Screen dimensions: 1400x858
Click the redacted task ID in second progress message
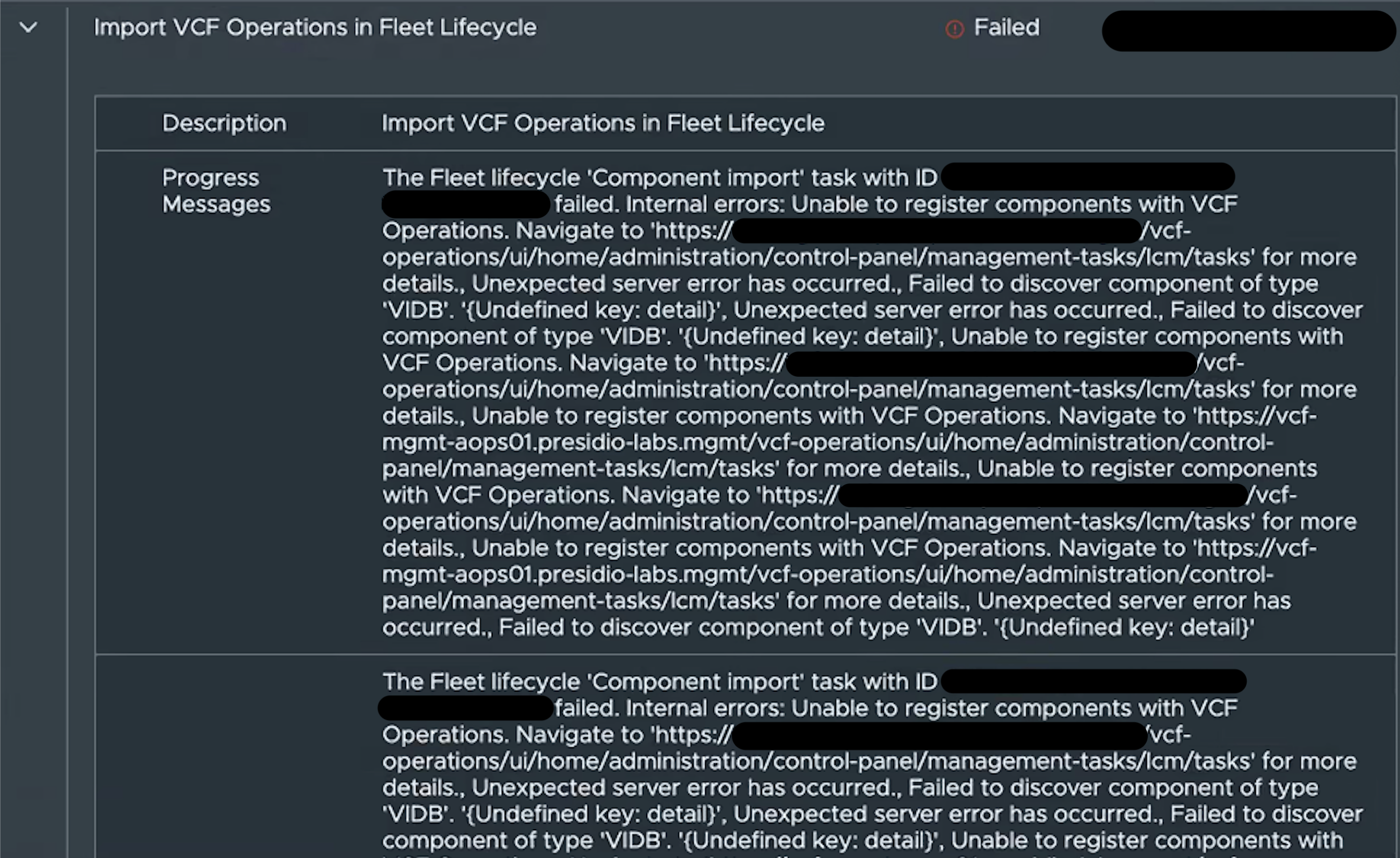(1094, 680)
